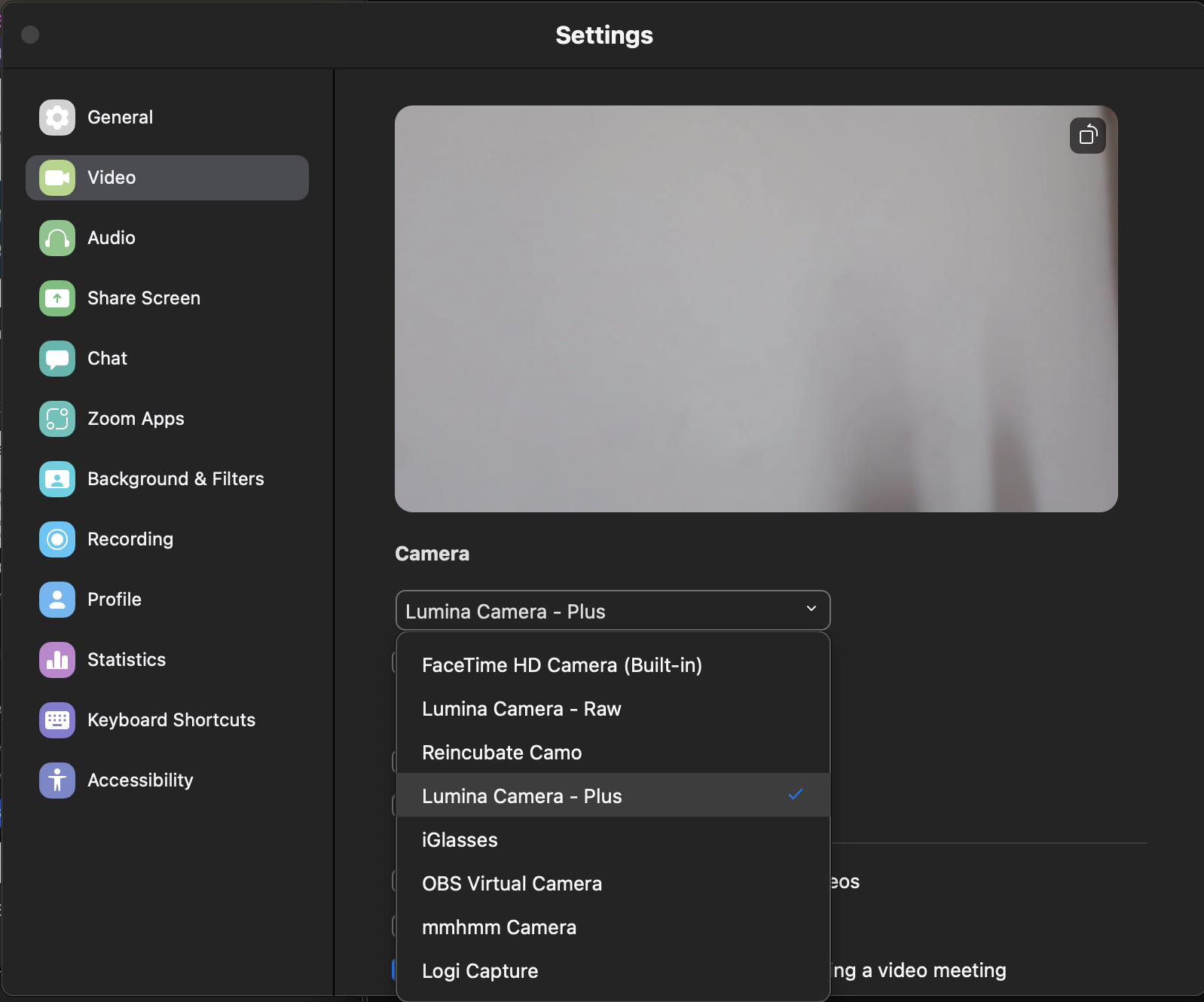Open the Statistics section

(x=167, y=660)
